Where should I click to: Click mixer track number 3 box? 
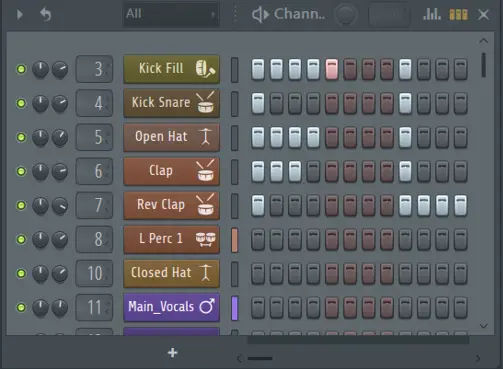[x=94, y=69]
